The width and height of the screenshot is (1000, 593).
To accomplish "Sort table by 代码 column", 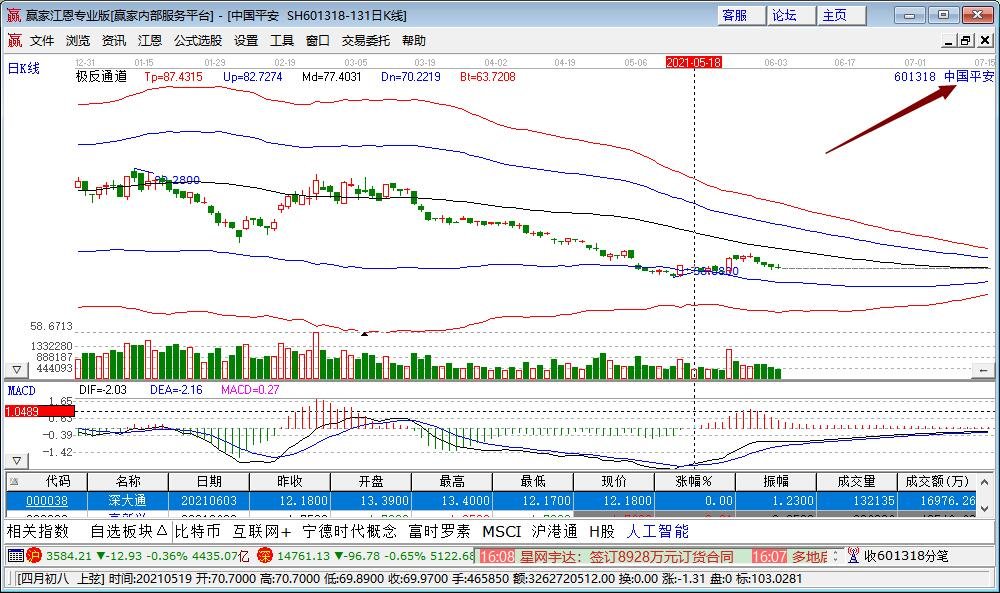I will click(58, 481).
